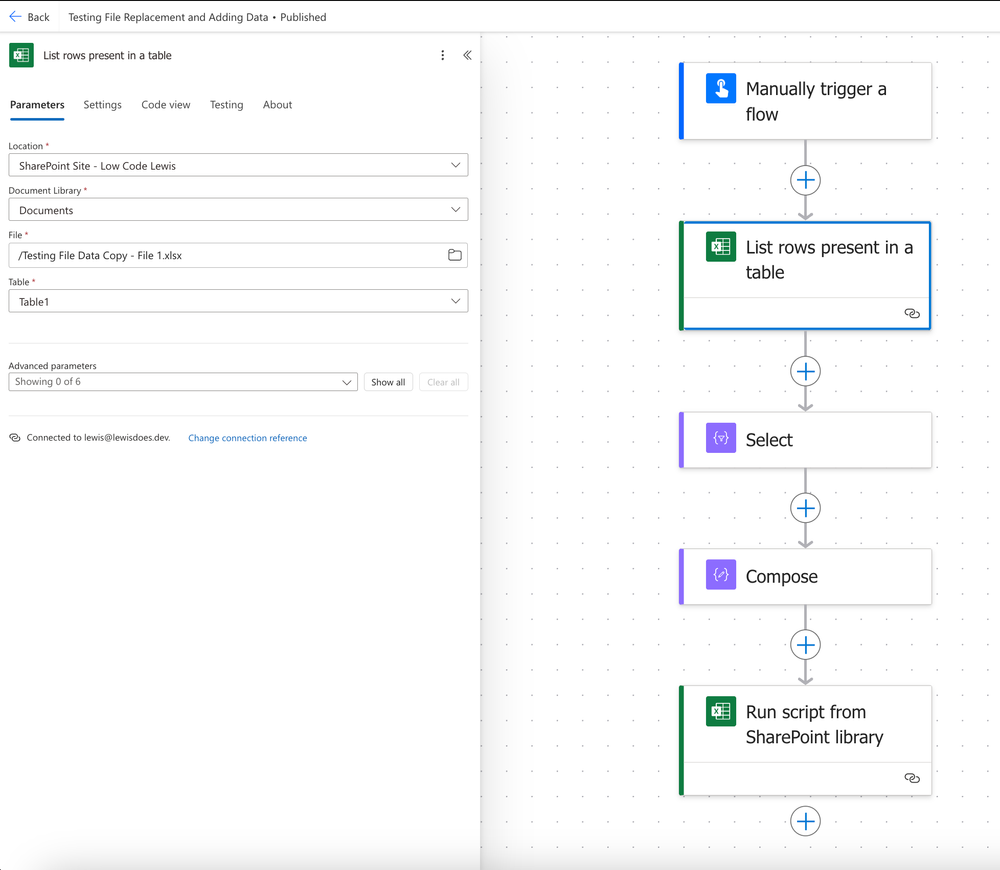
Task: Click the Show all button
Action: point(388,381)
